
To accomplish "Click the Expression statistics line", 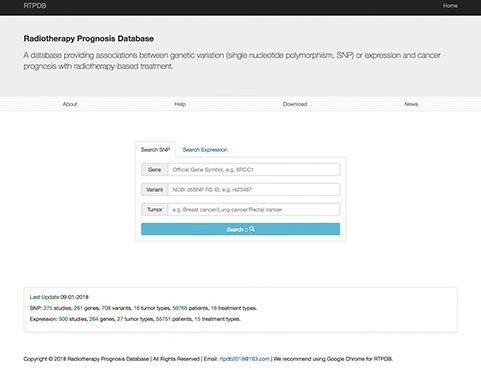I will [135, 319].
